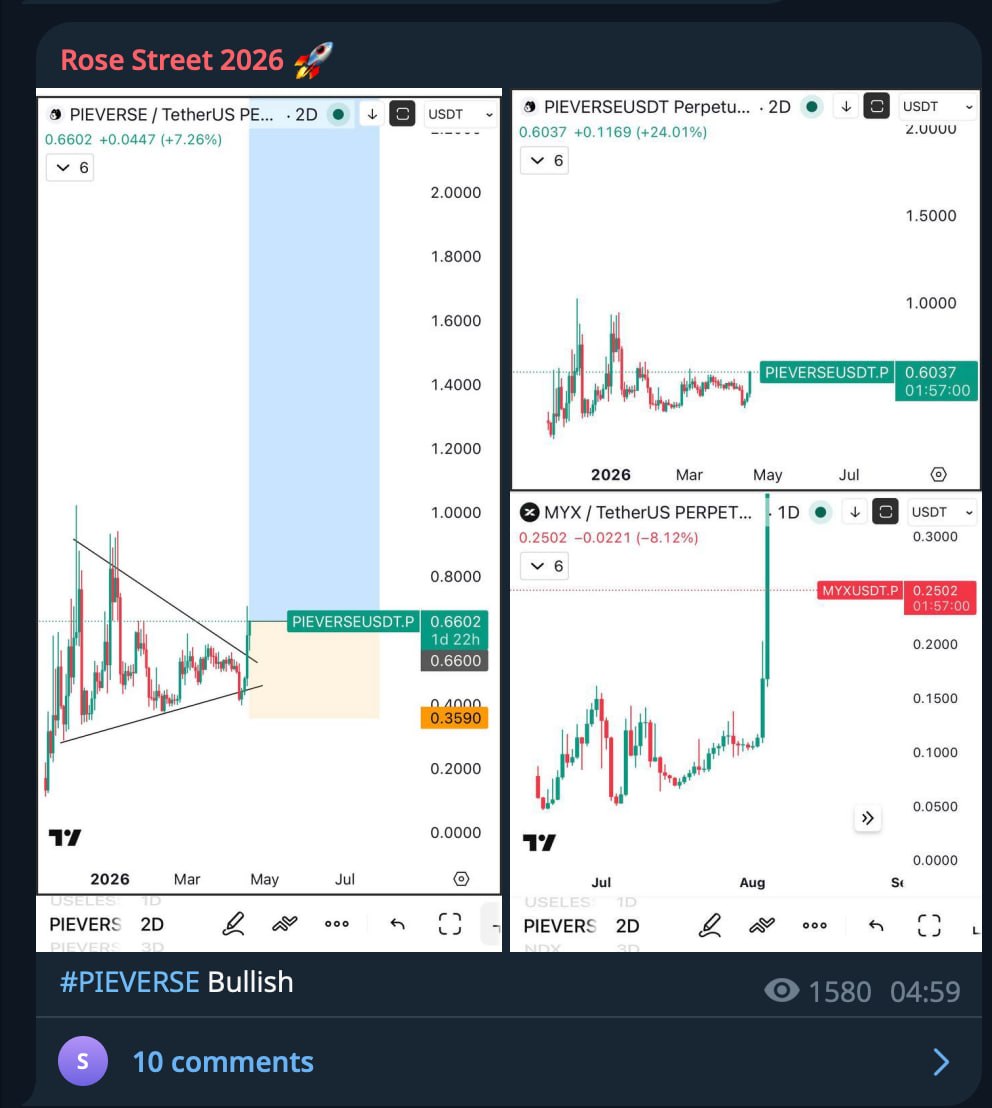Click orange 0.3590 stop price label
992x1108 pixels.
point(456,718)
